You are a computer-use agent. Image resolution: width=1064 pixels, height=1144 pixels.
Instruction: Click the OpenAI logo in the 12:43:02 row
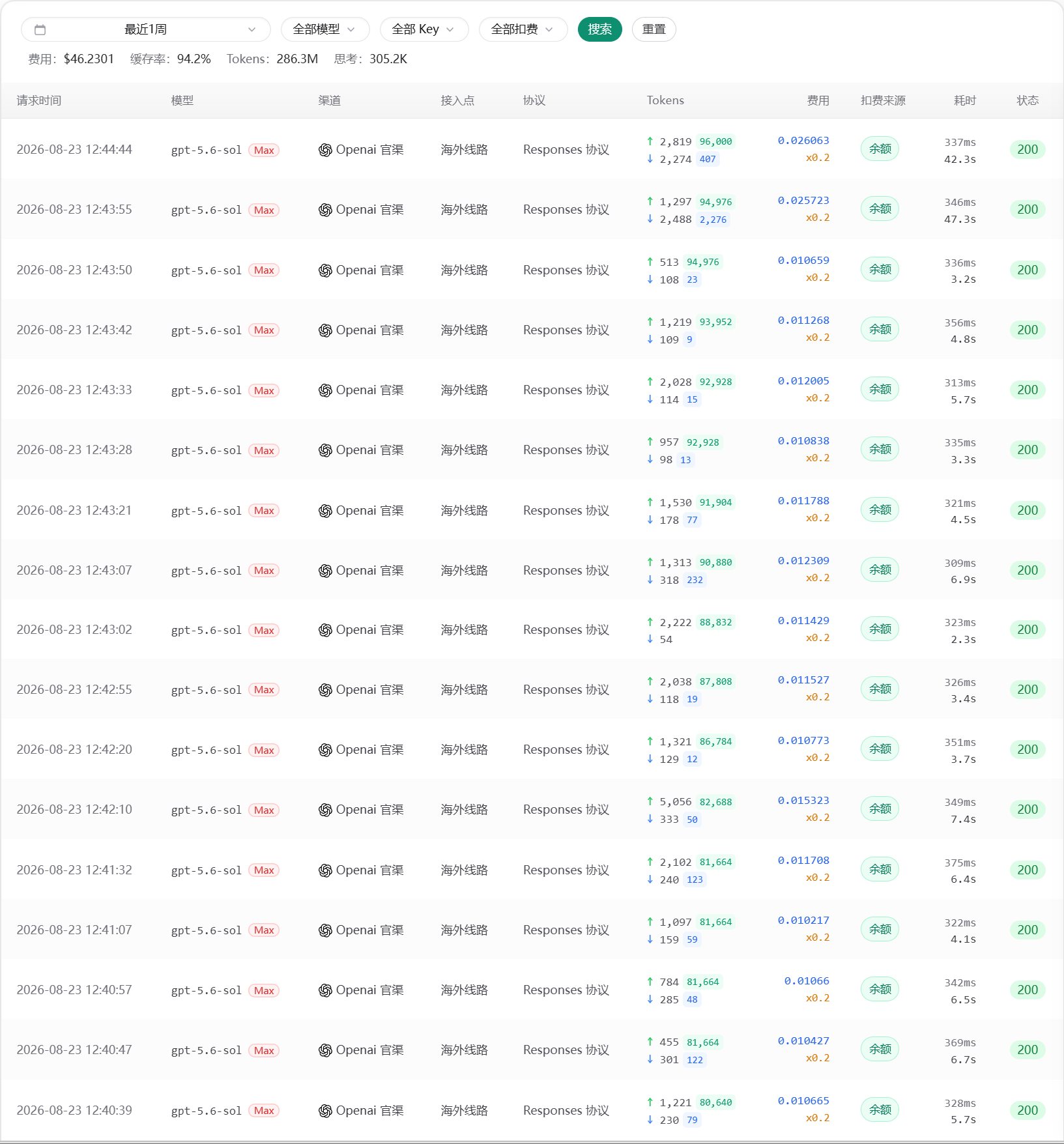coord(325,630)
